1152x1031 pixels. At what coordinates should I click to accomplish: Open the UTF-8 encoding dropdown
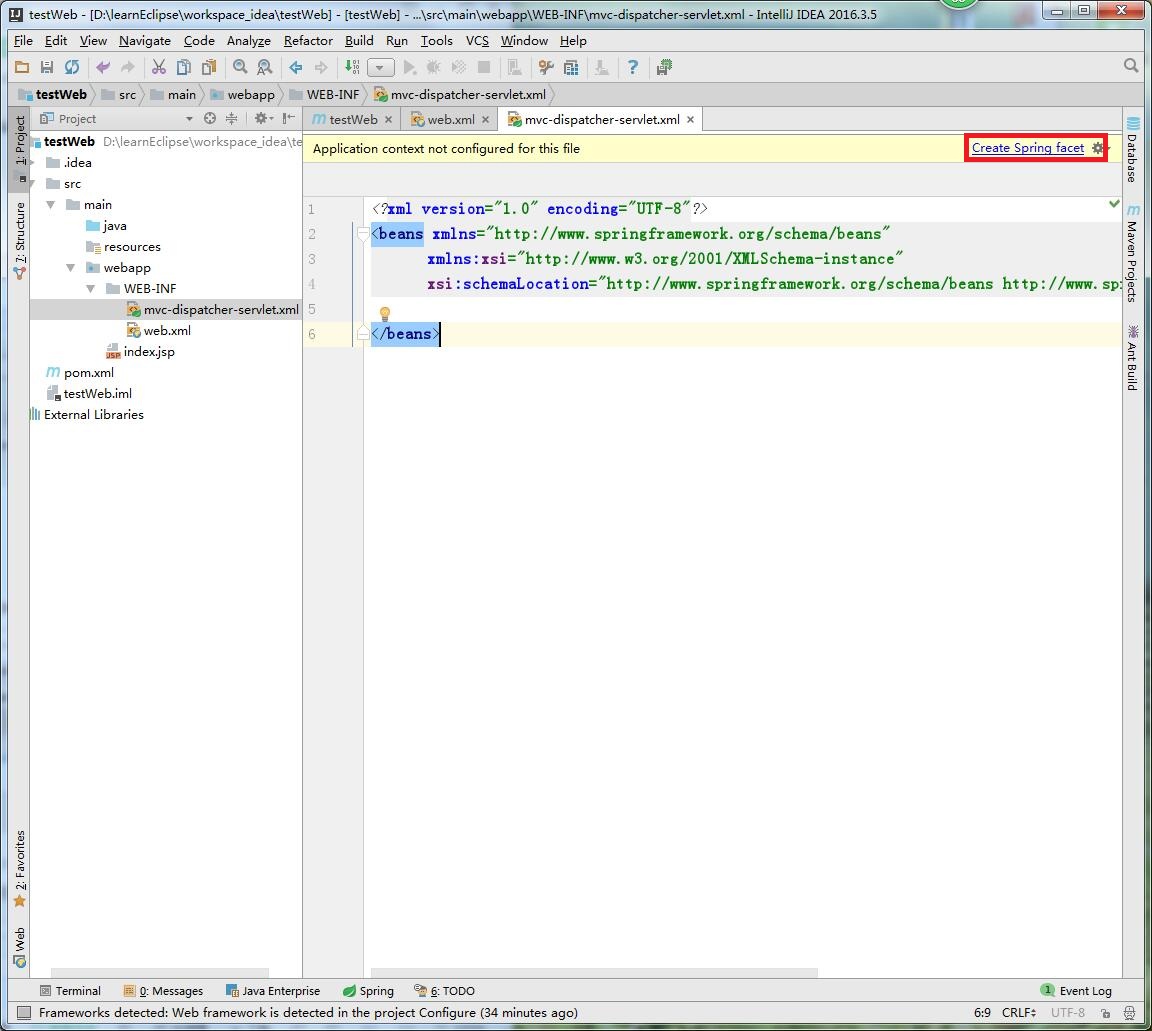click(x=1068, y=1013)
